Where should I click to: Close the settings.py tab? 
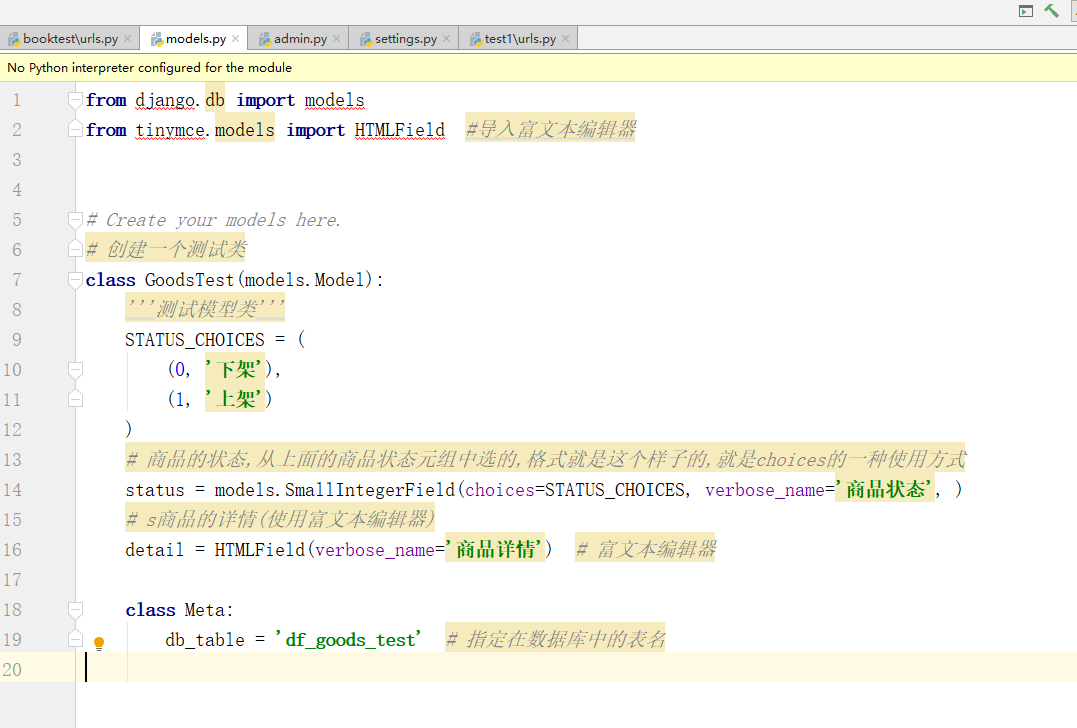point(446,39)
